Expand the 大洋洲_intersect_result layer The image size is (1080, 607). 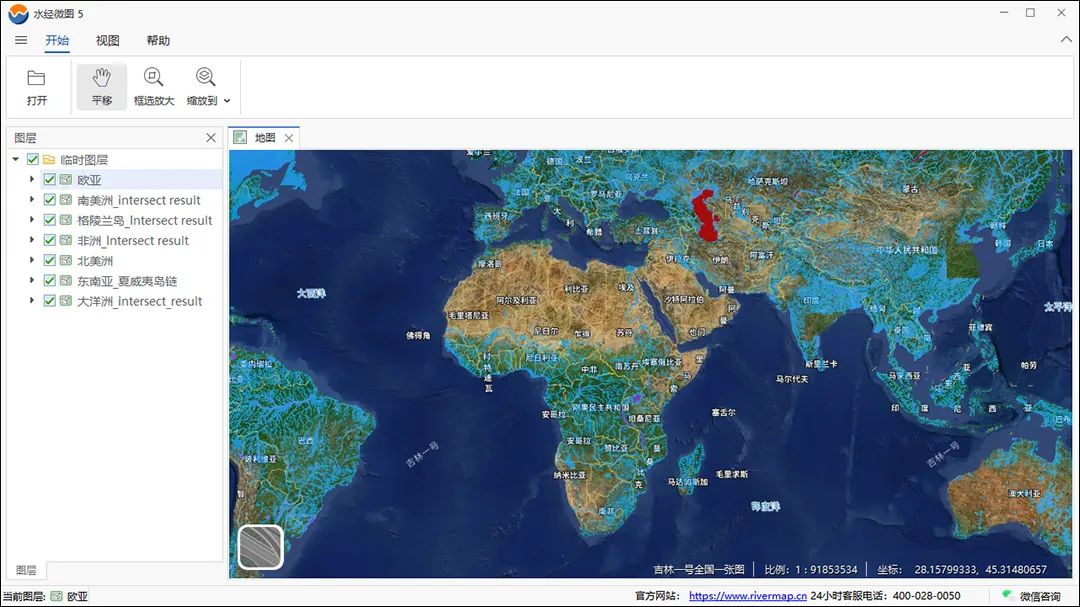(32, 300)
